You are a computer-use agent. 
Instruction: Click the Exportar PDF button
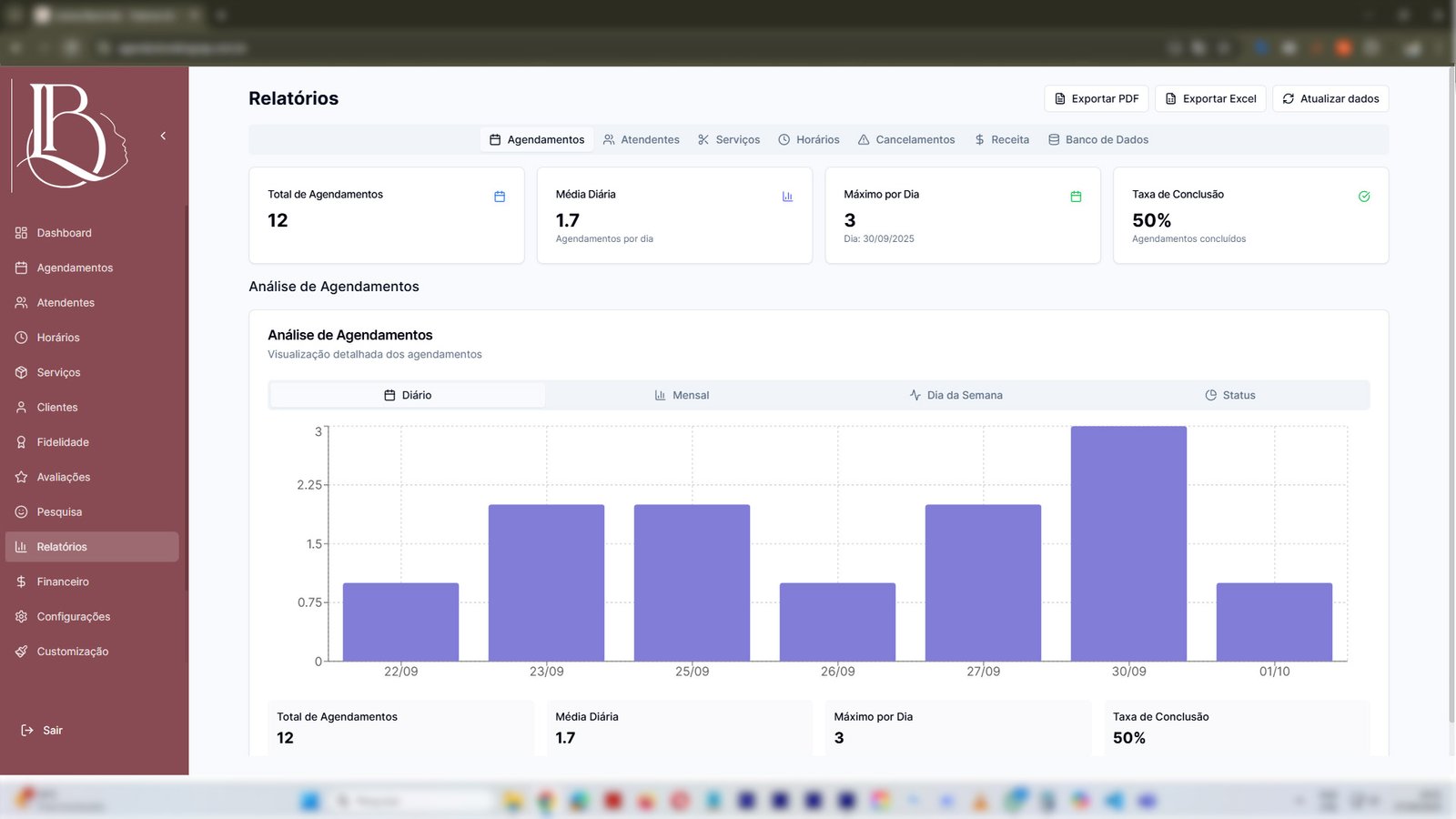[x=1096, y=98]
